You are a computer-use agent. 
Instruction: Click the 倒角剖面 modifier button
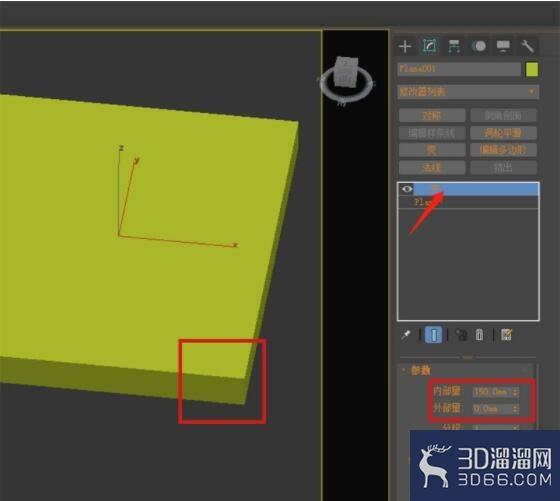503,115
